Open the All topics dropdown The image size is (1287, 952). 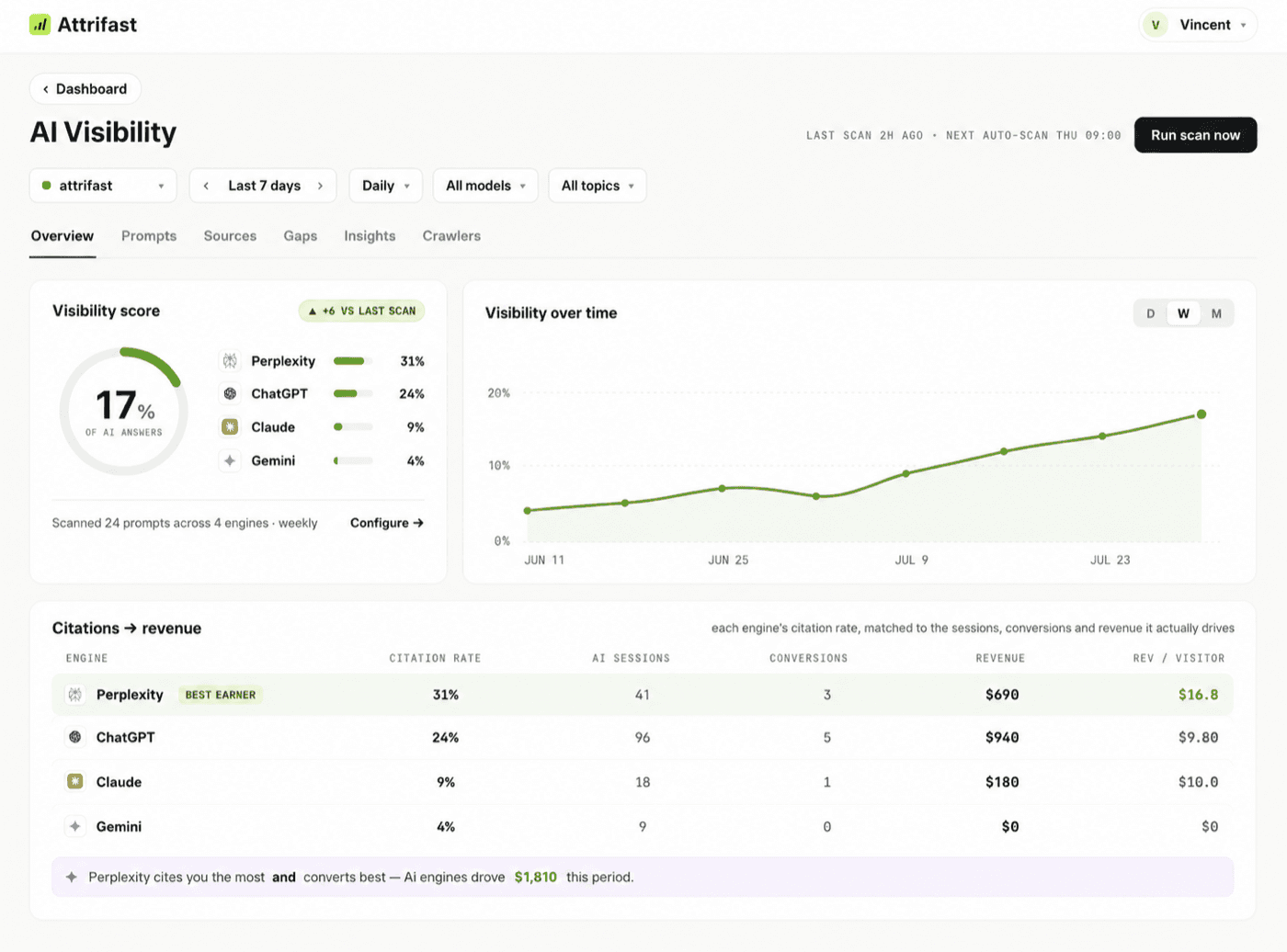click(598, 186)
